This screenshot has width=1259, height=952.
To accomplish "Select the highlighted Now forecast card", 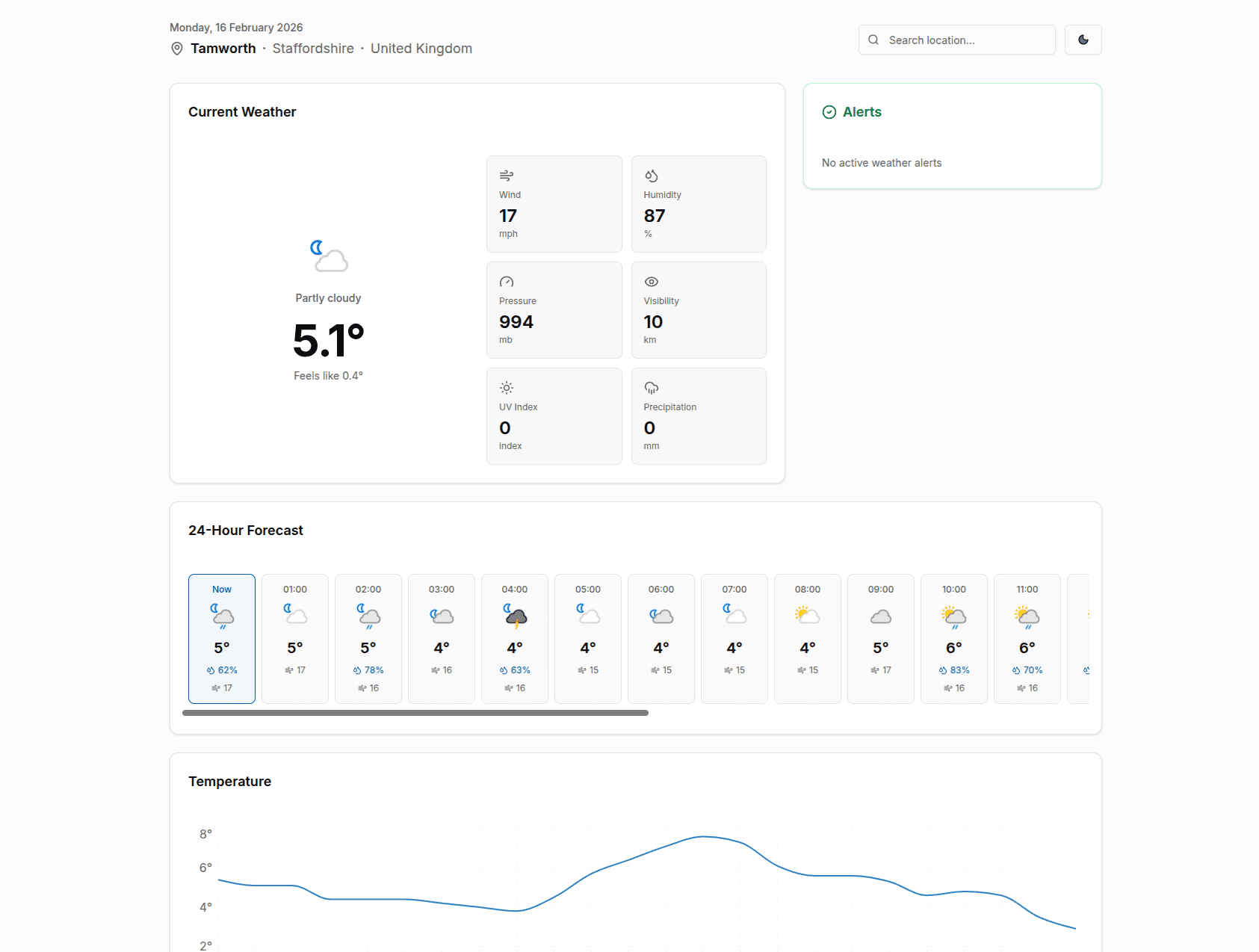I will 221,639.
